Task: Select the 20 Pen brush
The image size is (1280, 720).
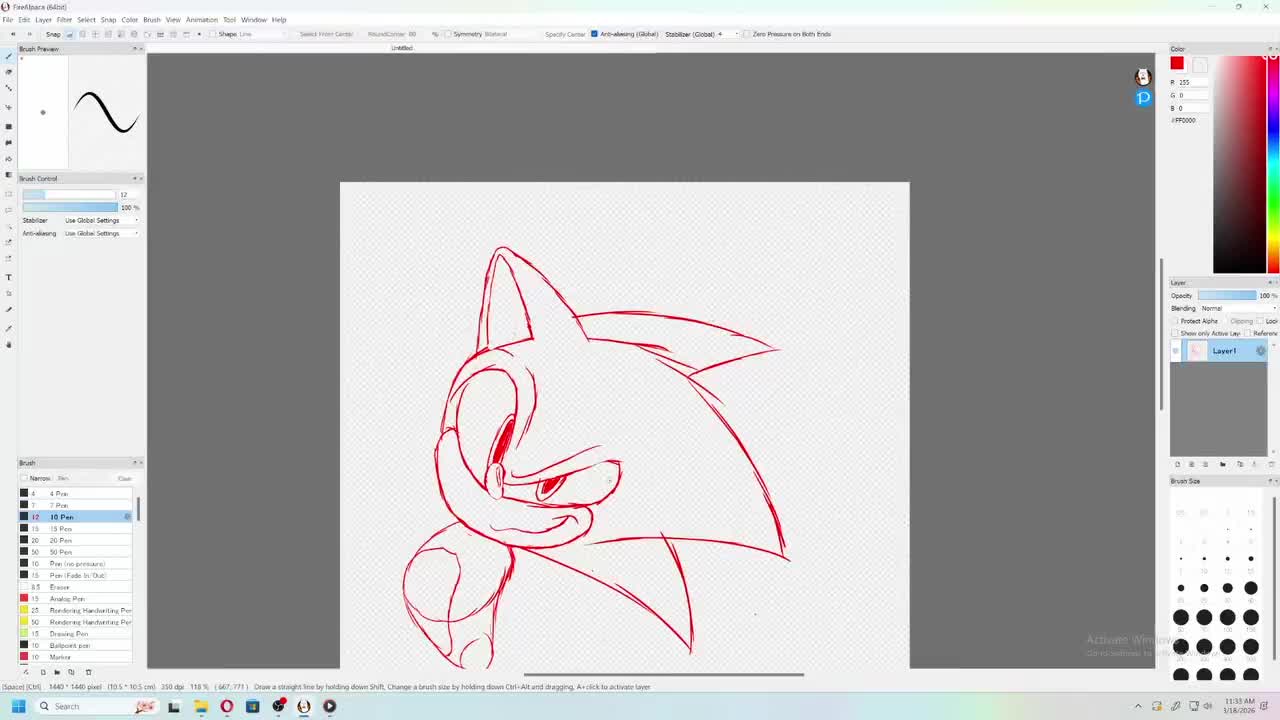Action: coord(61,540)
